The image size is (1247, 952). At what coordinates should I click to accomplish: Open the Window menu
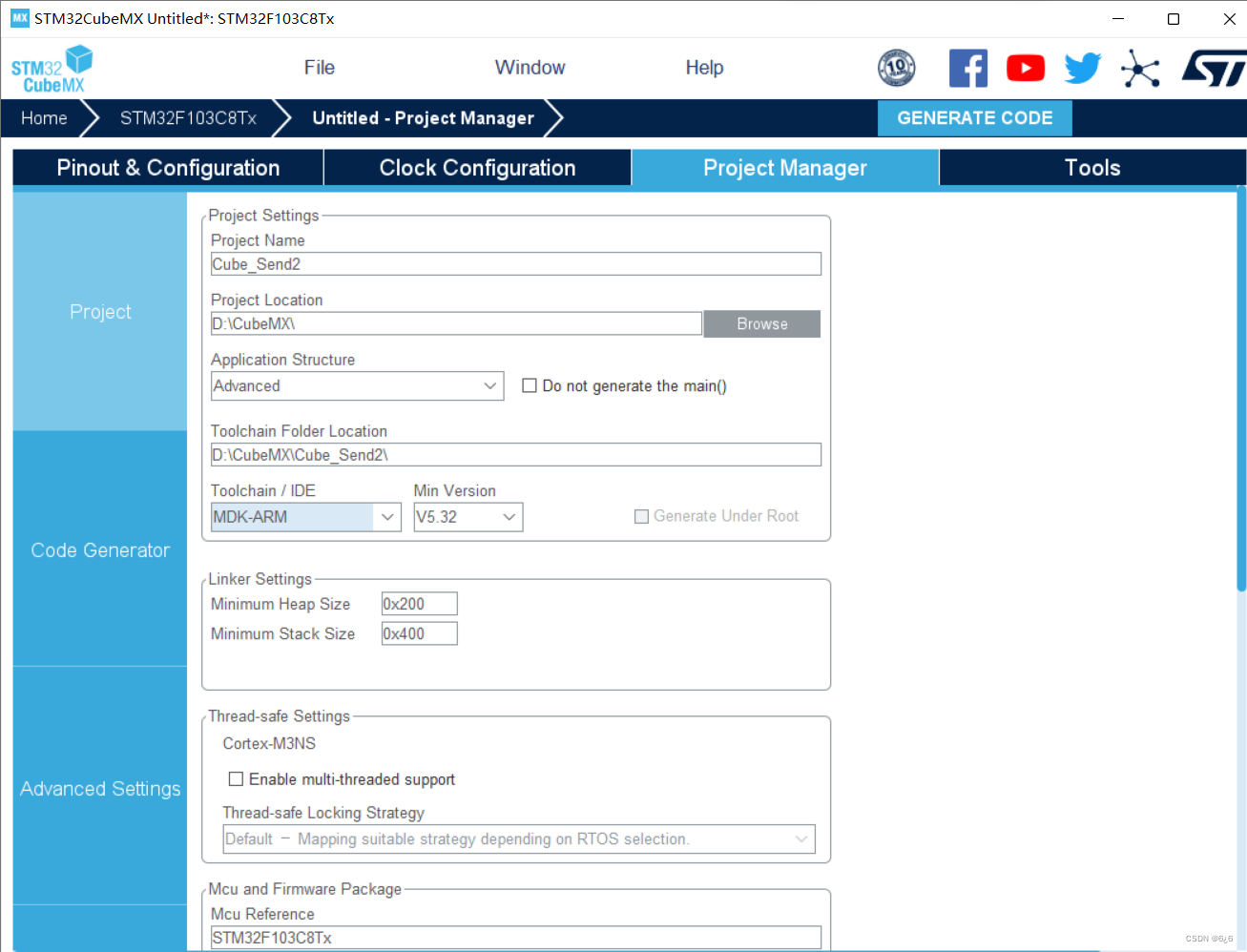click(x=530, y=68)
